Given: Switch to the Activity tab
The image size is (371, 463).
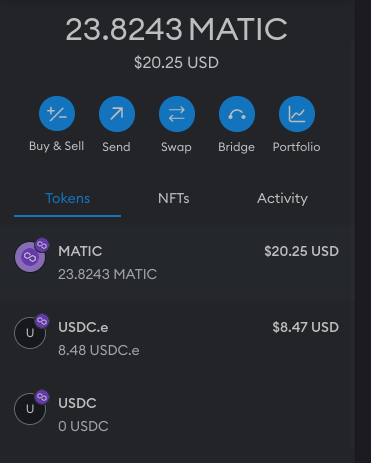Looking at the screenshot, I should (x=282, y=199).
